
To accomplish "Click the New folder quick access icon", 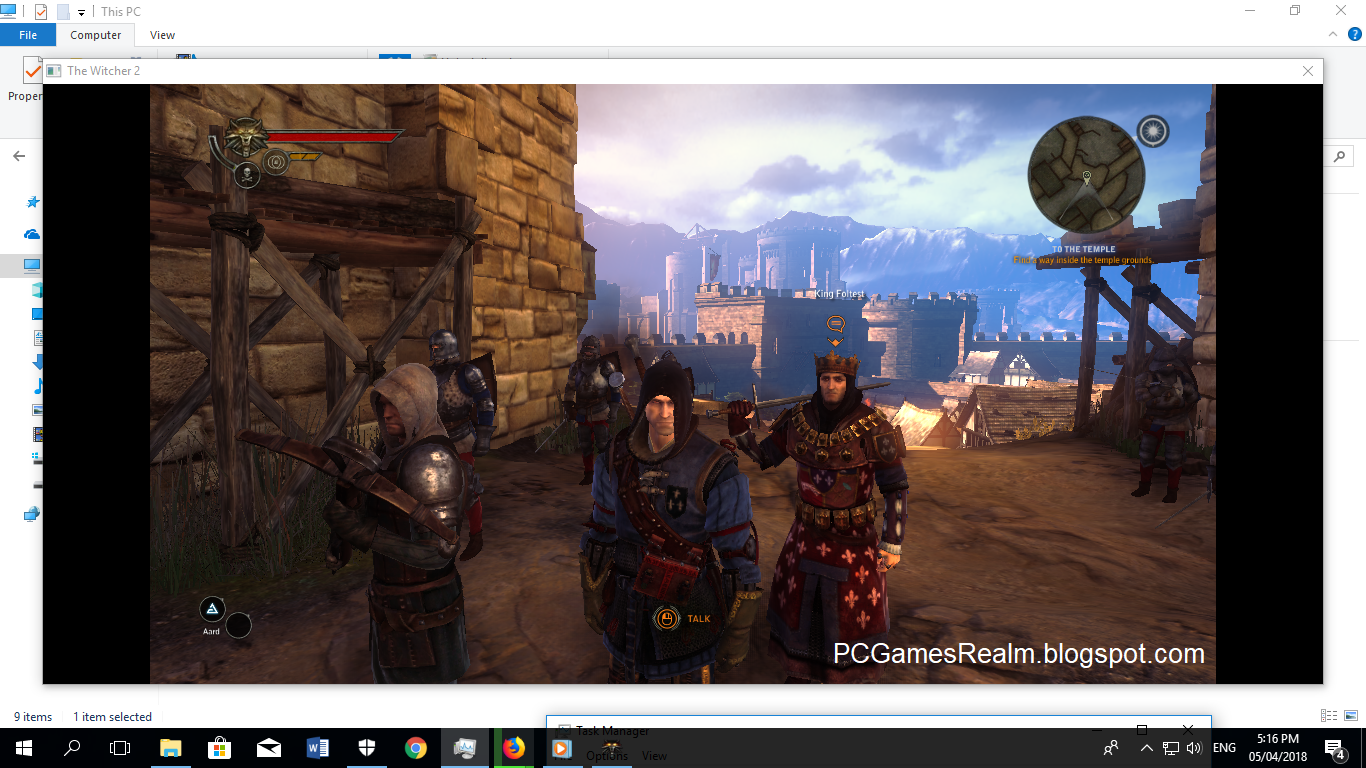I will pyautogui.click(x=63, y=12).
